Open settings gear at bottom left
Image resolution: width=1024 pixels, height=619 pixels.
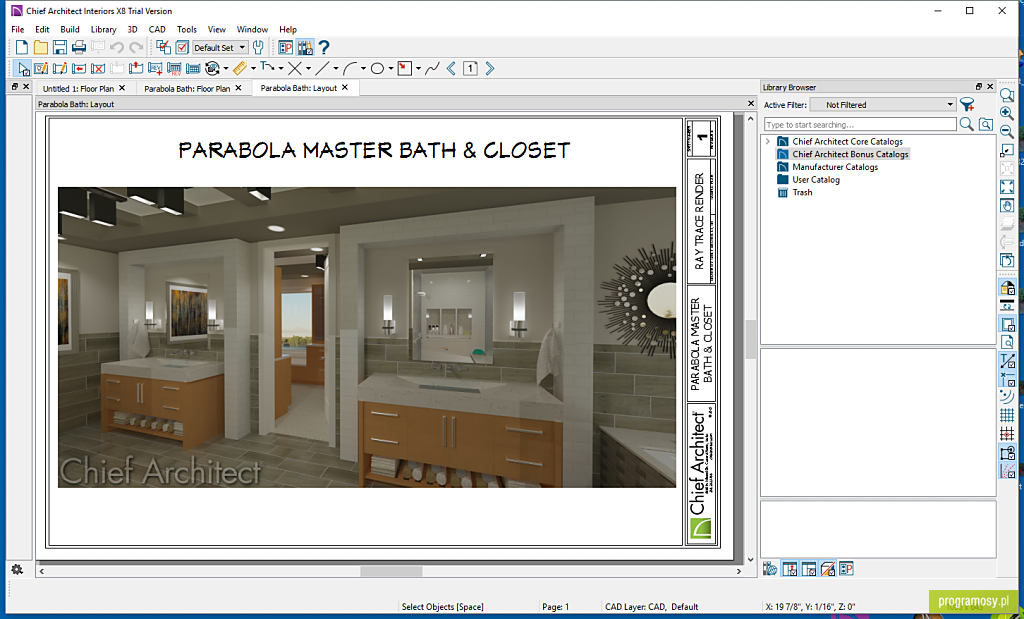point(17,569)
